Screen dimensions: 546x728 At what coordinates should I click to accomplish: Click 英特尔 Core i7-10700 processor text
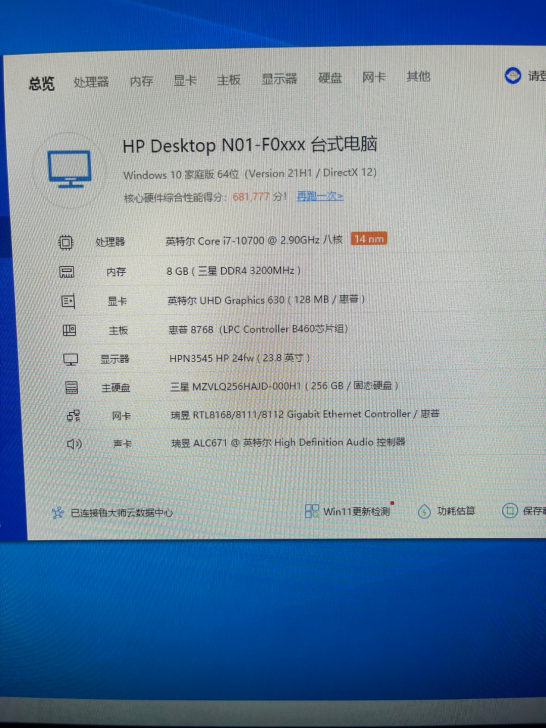tap(254, 240)
